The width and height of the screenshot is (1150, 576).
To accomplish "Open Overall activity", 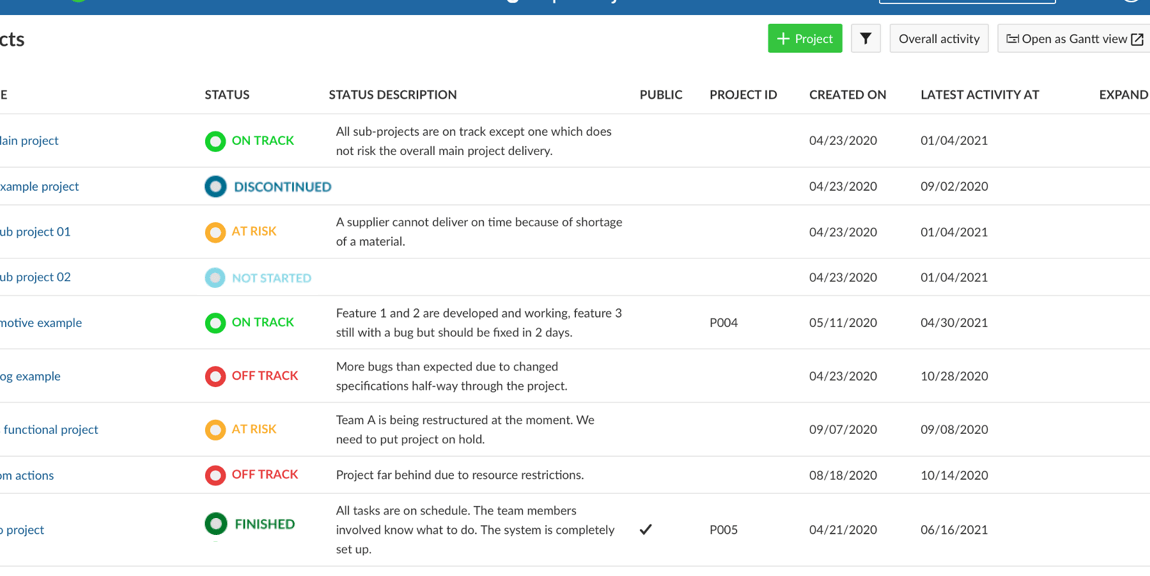I will click(x=939, y=39).
